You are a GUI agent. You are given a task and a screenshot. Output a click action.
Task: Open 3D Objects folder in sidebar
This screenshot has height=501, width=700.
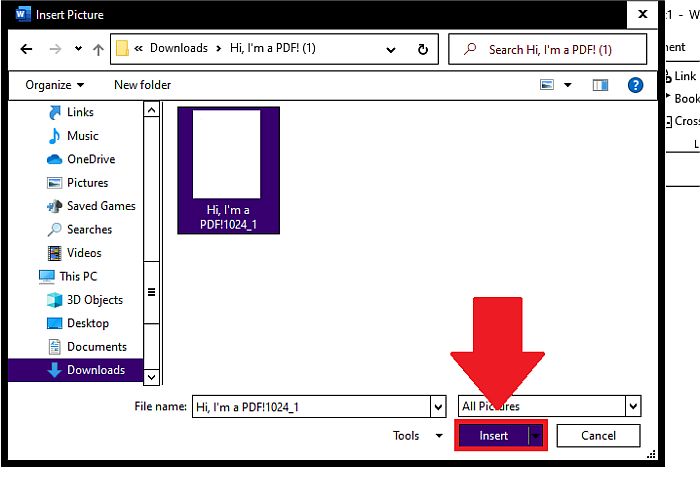coord(85,300)
